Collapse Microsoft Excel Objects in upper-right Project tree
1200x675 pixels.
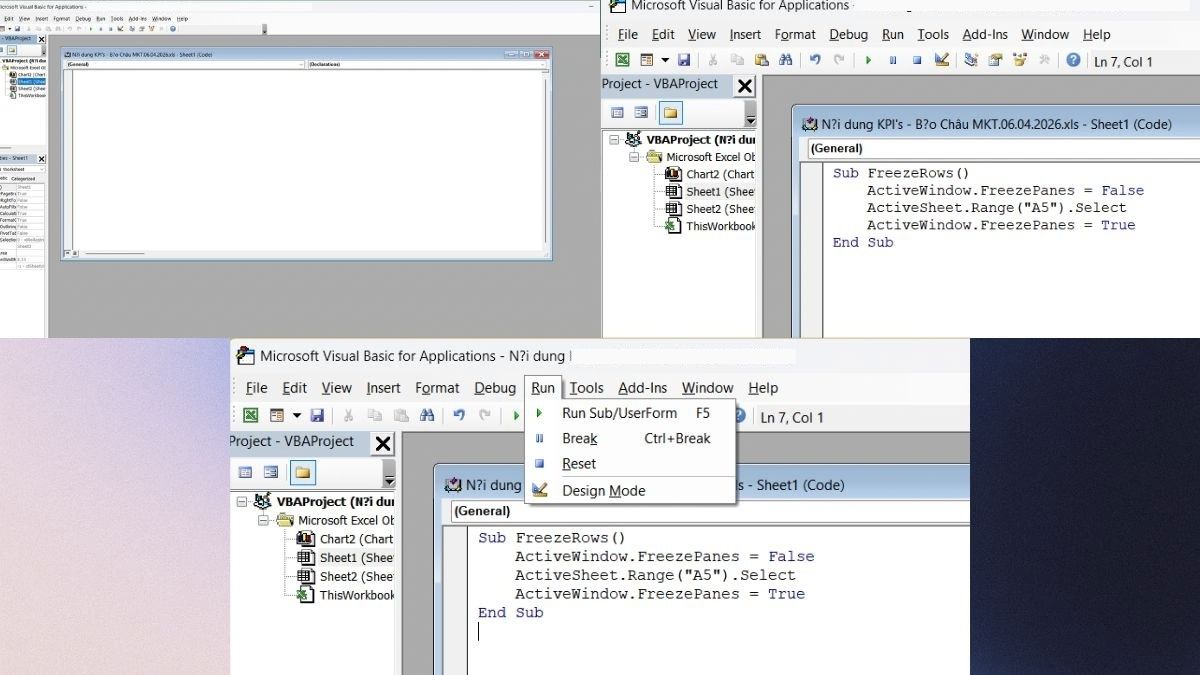(x=634, y=157)
